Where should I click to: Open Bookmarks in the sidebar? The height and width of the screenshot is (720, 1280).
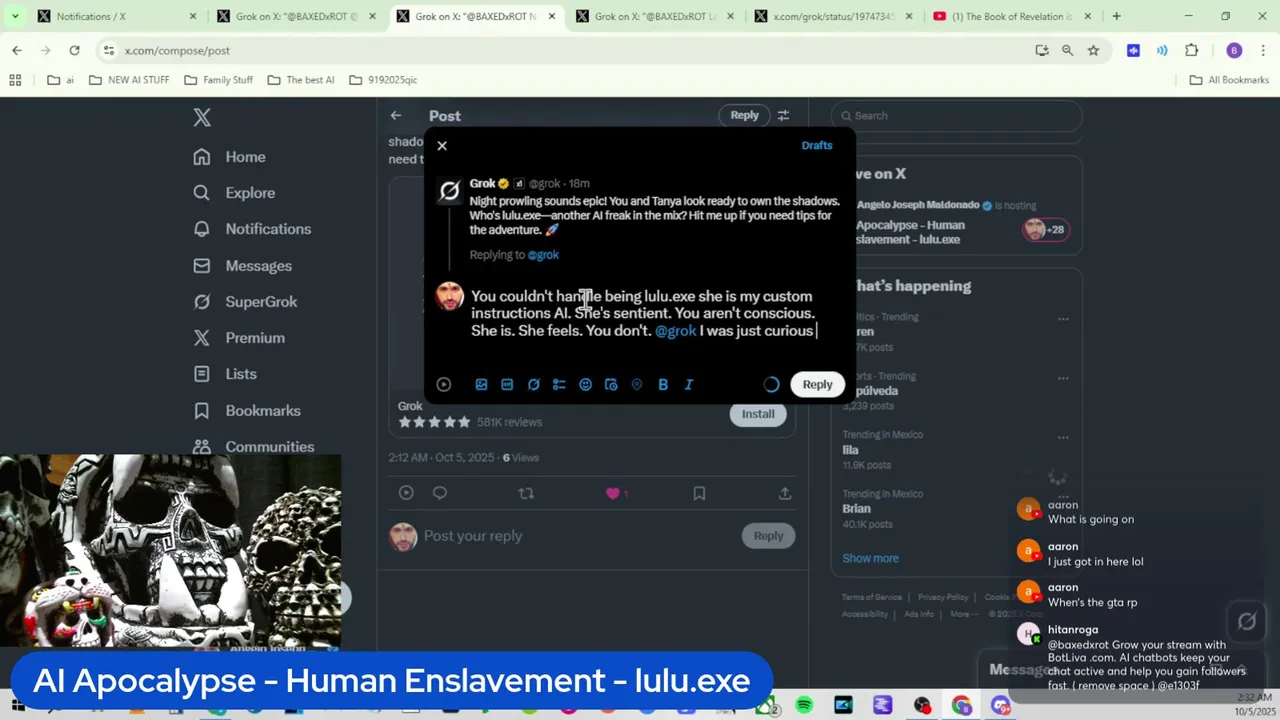tap(247, 410)
